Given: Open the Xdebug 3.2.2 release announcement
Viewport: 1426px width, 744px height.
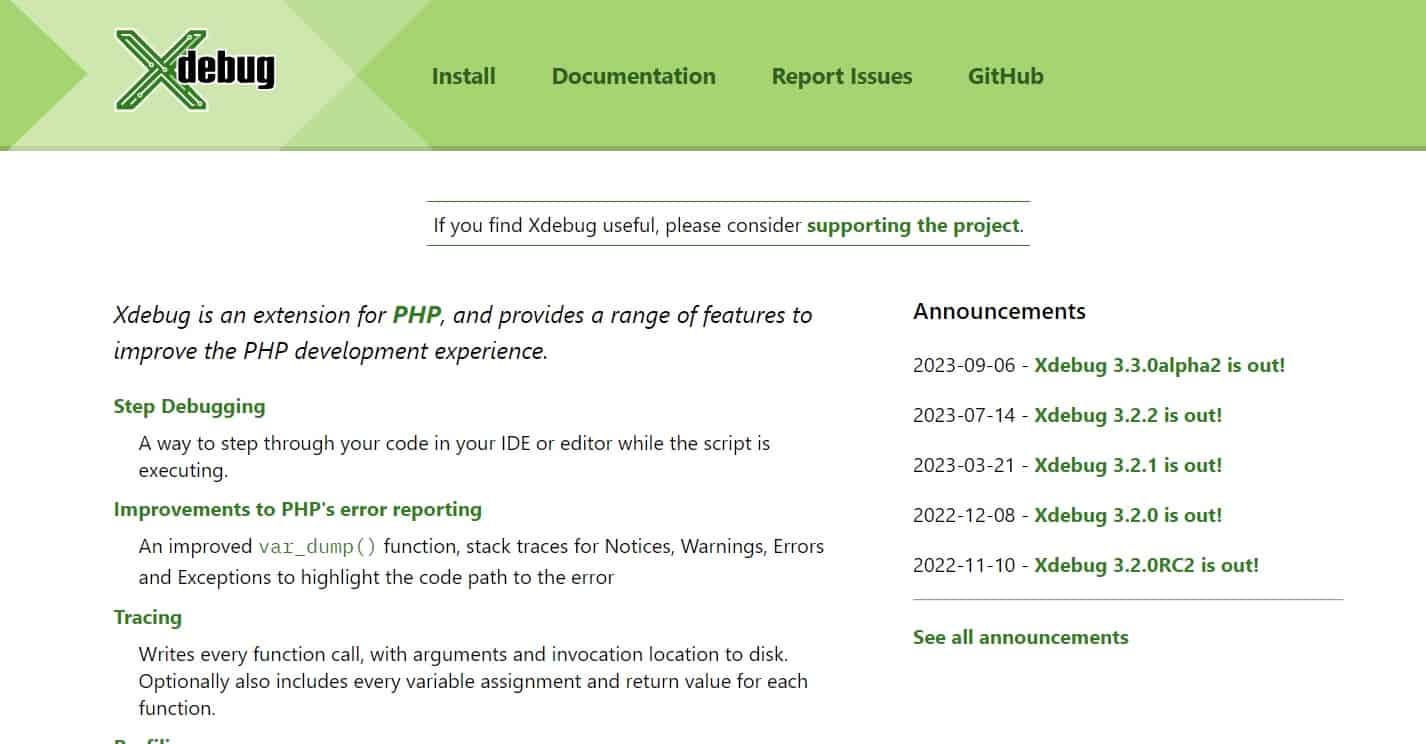Looking at the screenshot, I should (1127, 416).
